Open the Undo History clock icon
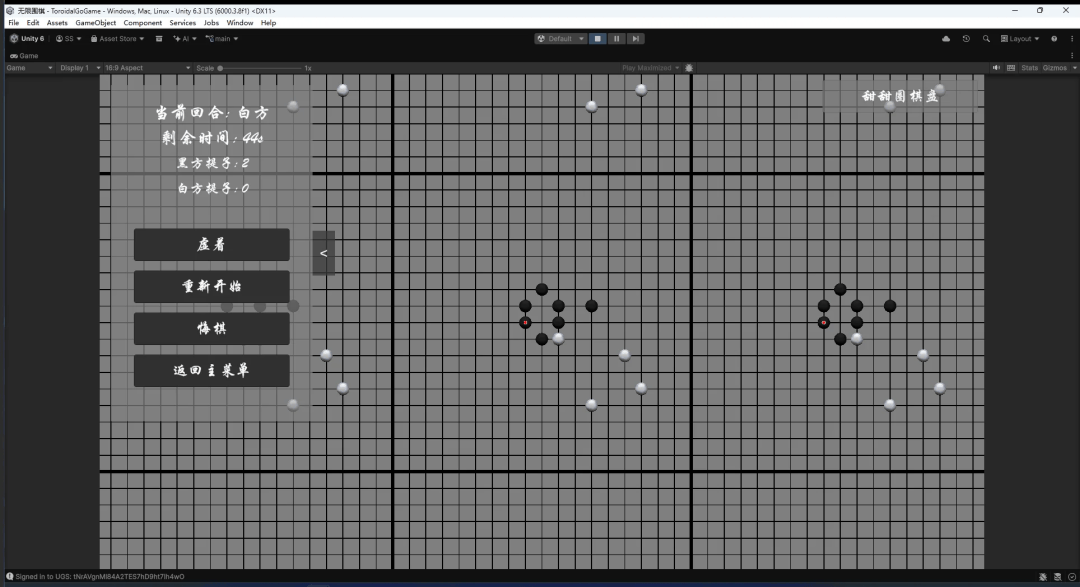This screenshot has width=1080, height=587. tap(966, 39)
